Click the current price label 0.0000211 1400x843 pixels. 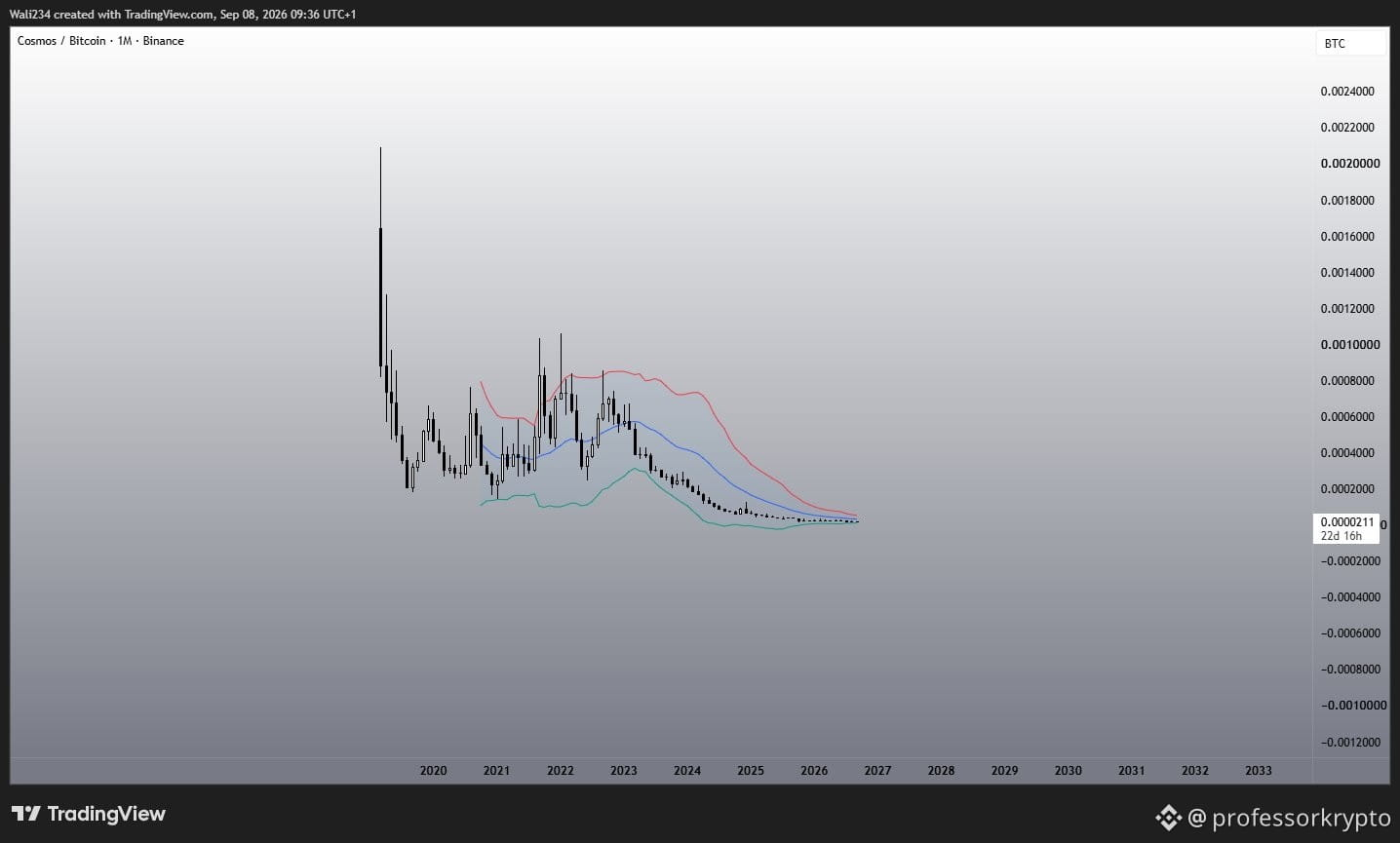(1347, 522)
